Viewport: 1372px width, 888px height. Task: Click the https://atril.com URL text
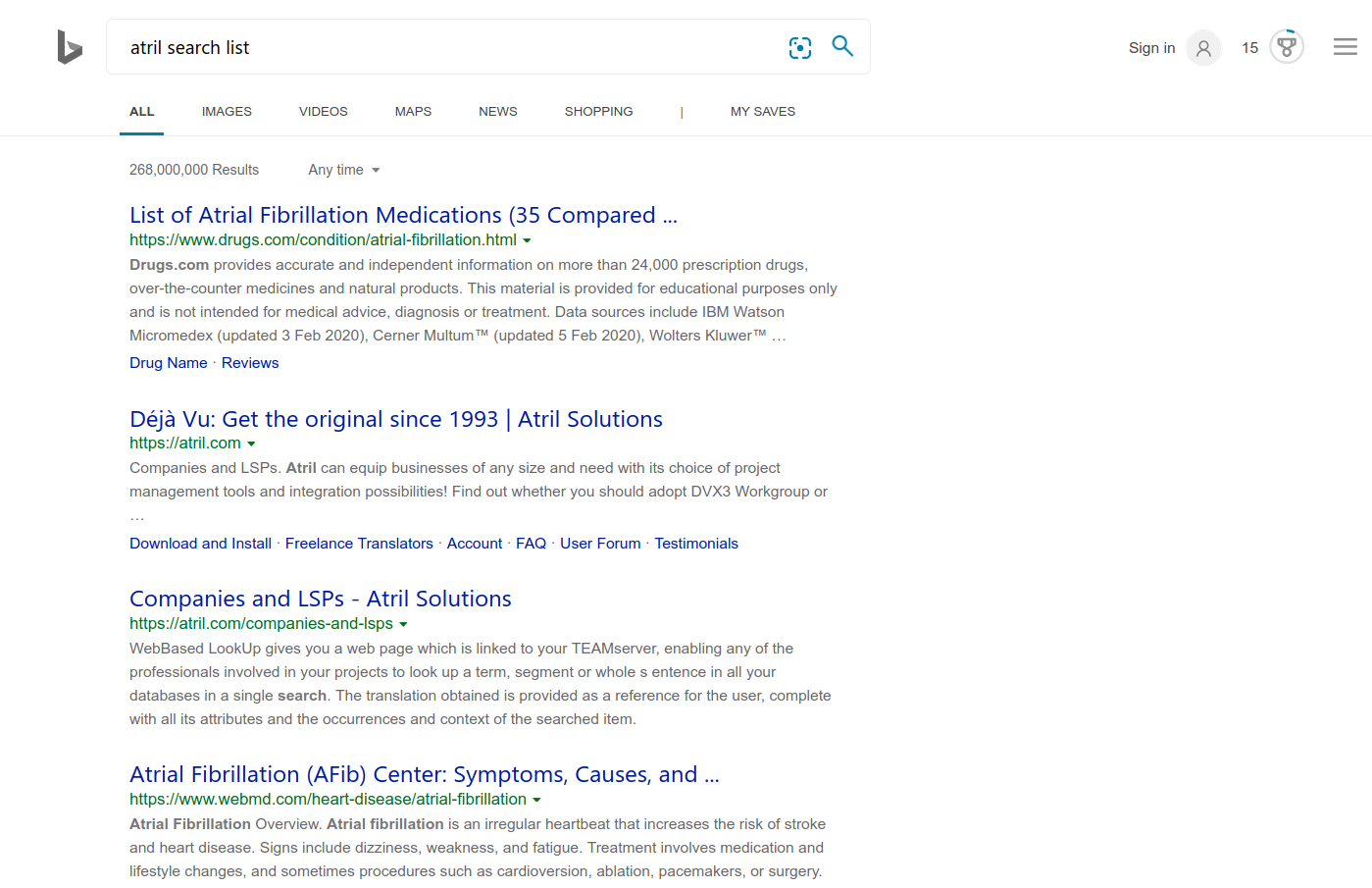click(x=185, y=443)
